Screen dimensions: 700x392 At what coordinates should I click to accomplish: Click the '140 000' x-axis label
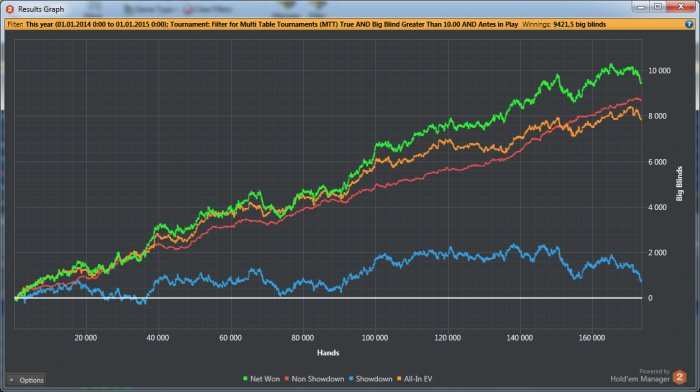pos(520,338)
